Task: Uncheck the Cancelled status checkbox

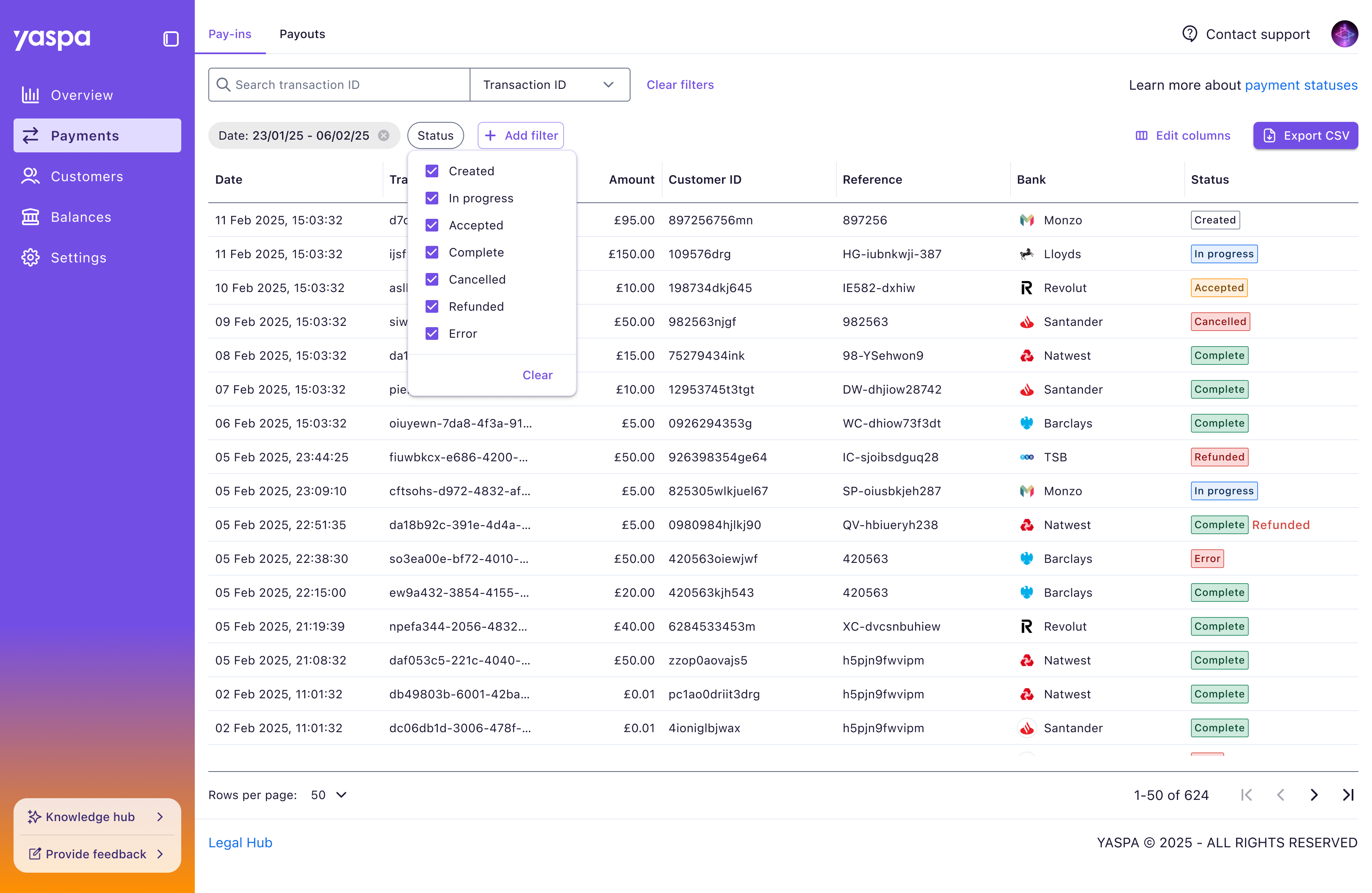Action: [x=432, y=279]
